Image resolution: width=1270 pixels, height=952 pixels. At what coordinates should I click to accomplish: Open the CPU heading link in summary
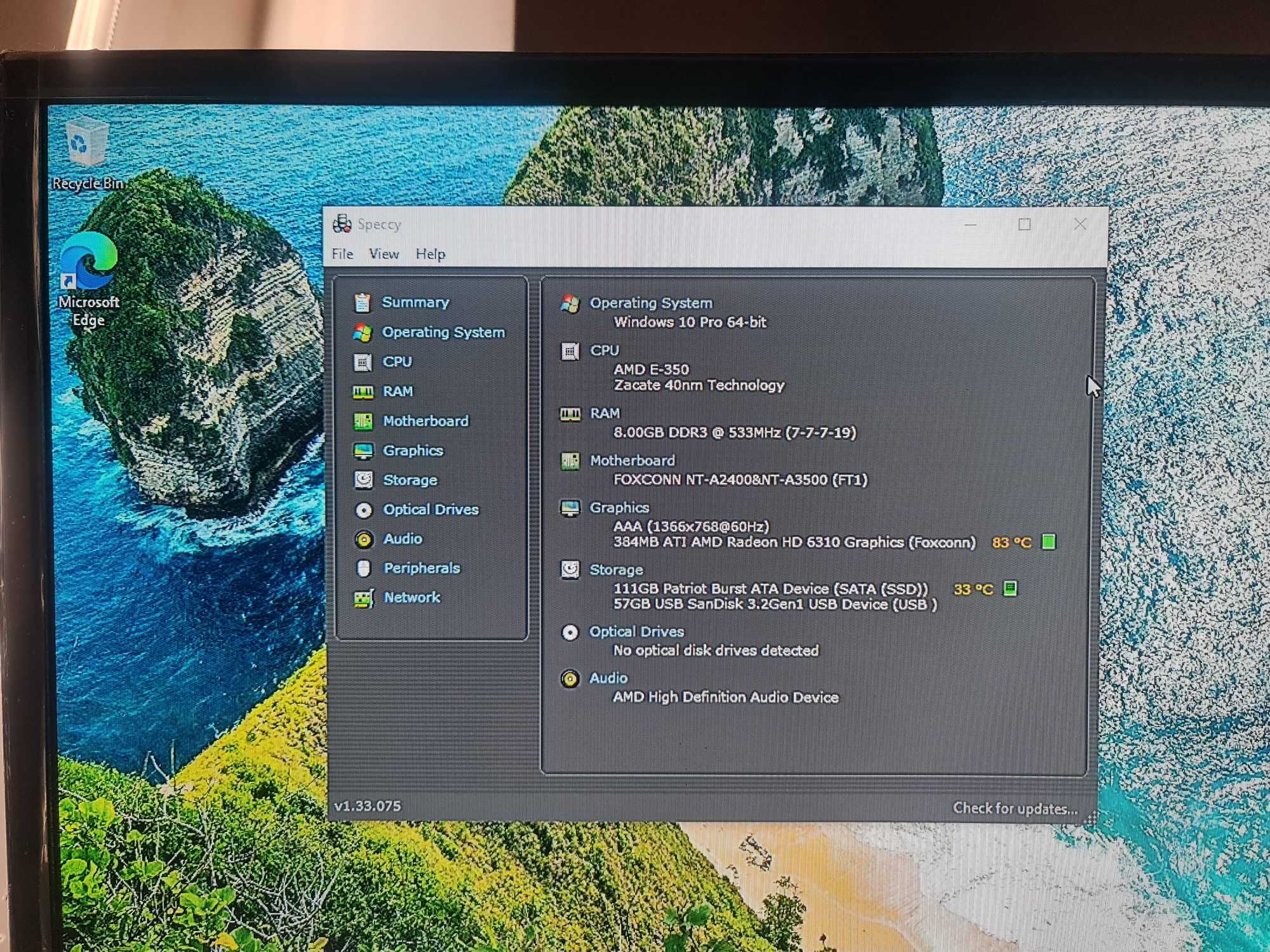point(604,350)
